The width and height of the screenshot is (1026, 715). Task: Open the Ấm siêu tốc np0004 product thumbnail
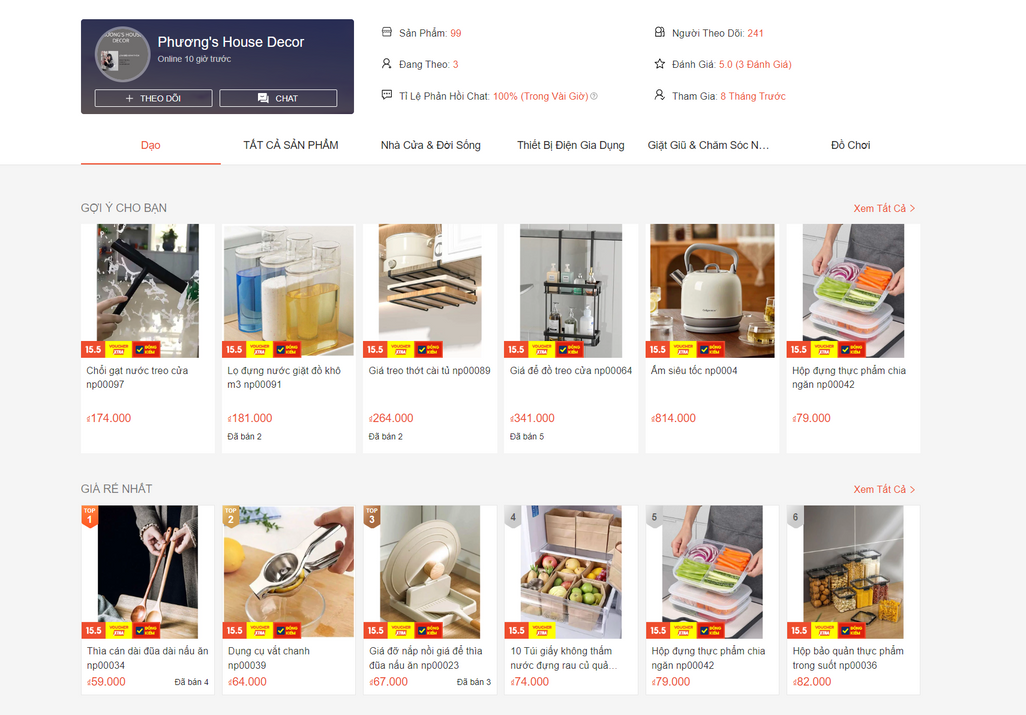(712, 290)
